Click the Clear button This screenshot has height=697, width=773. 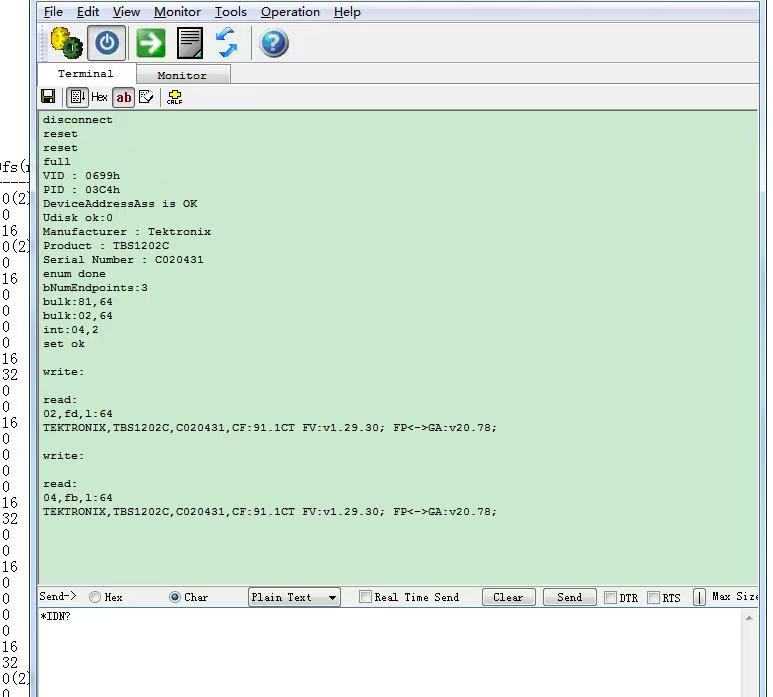tap(508, 597)
